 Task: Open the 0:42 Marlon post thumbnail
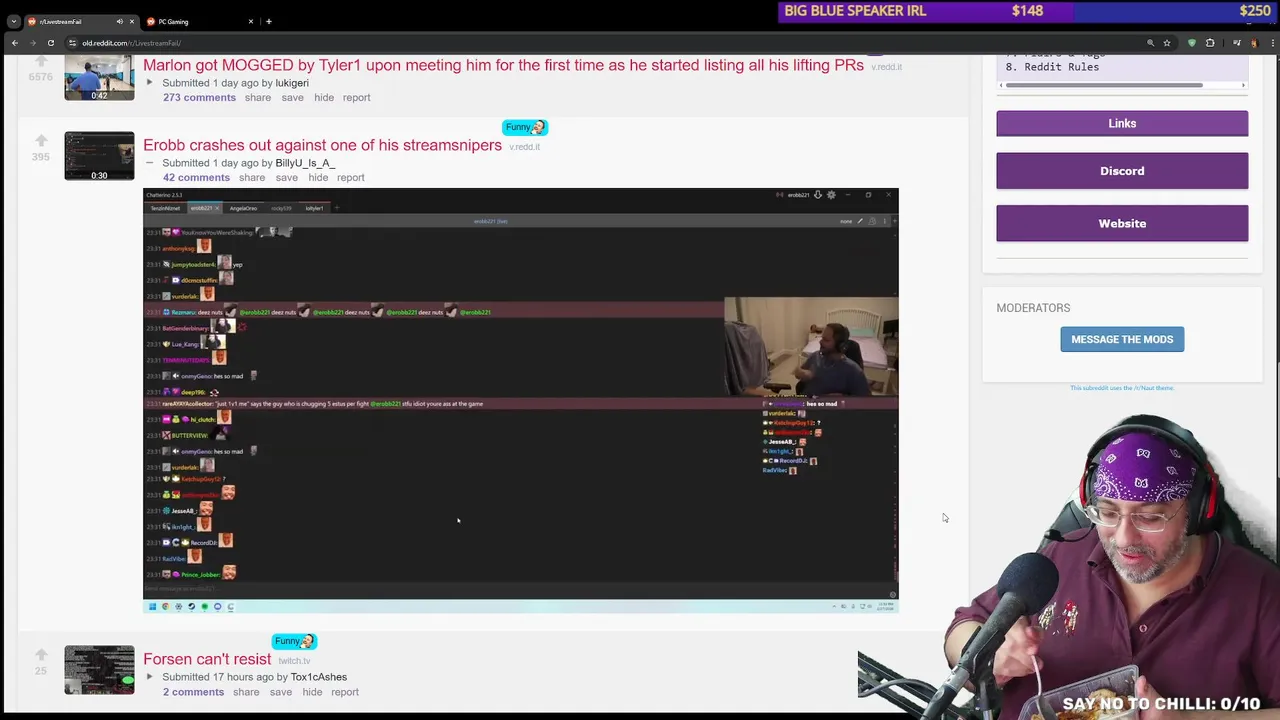99,78
